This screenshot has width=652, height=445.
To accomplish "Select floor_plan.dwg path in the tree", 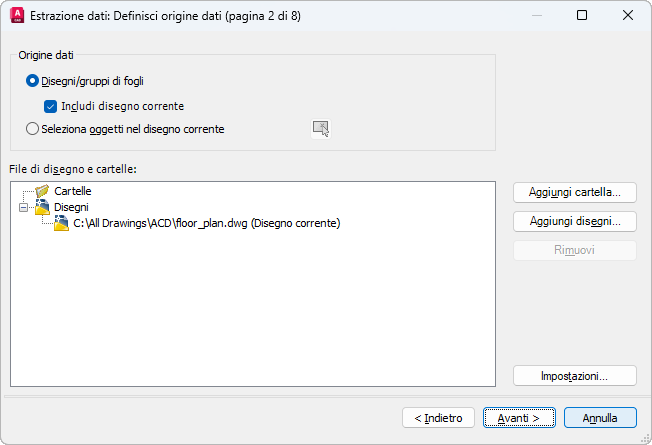I will 207,223.
